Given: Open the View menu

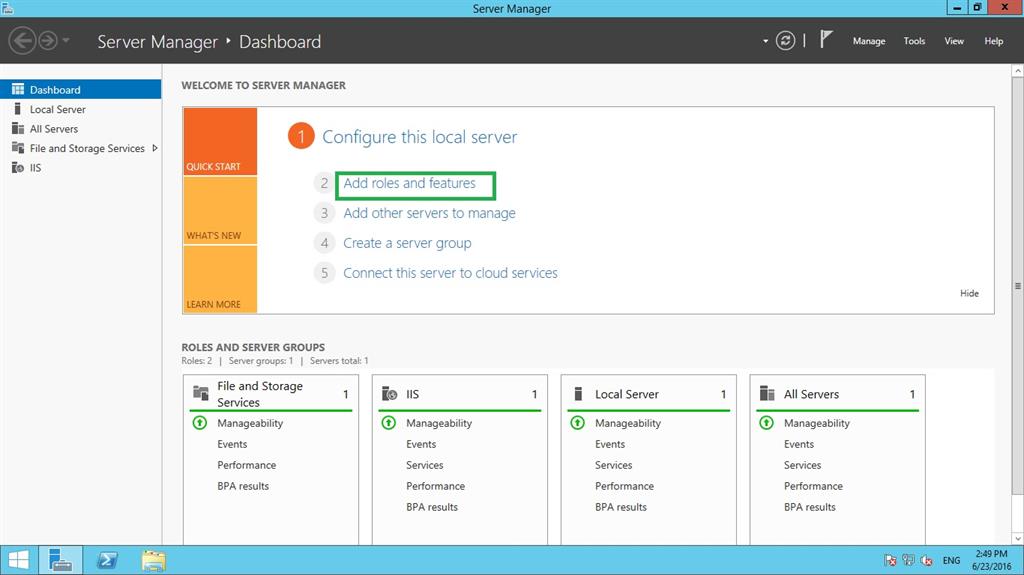Looking at the screenshot, I should pos(953,41).
